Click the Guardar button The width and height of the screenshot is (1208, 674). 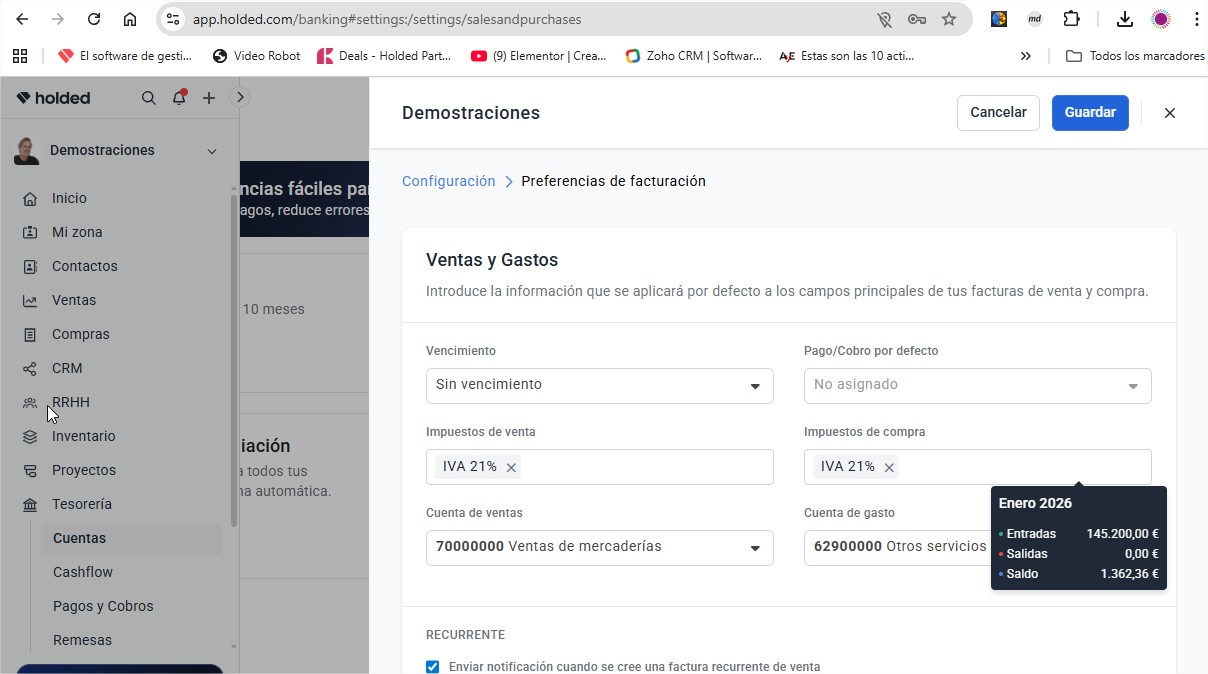(1090, 113)
